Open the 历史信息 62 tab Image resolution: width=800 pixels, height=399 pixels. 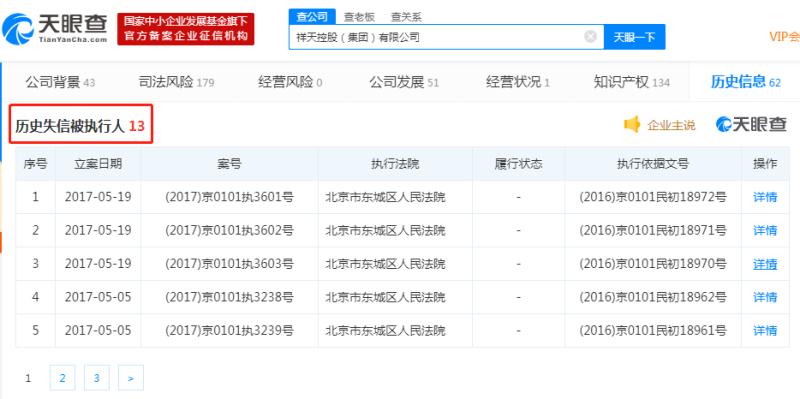coord(746,82)
